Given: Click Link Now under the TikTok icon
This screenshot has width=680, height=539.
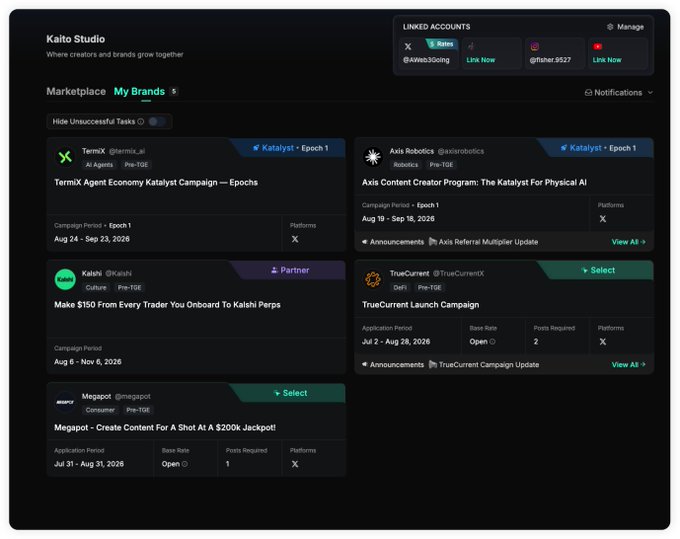Looking at the screenshot, I should (481, 60).
